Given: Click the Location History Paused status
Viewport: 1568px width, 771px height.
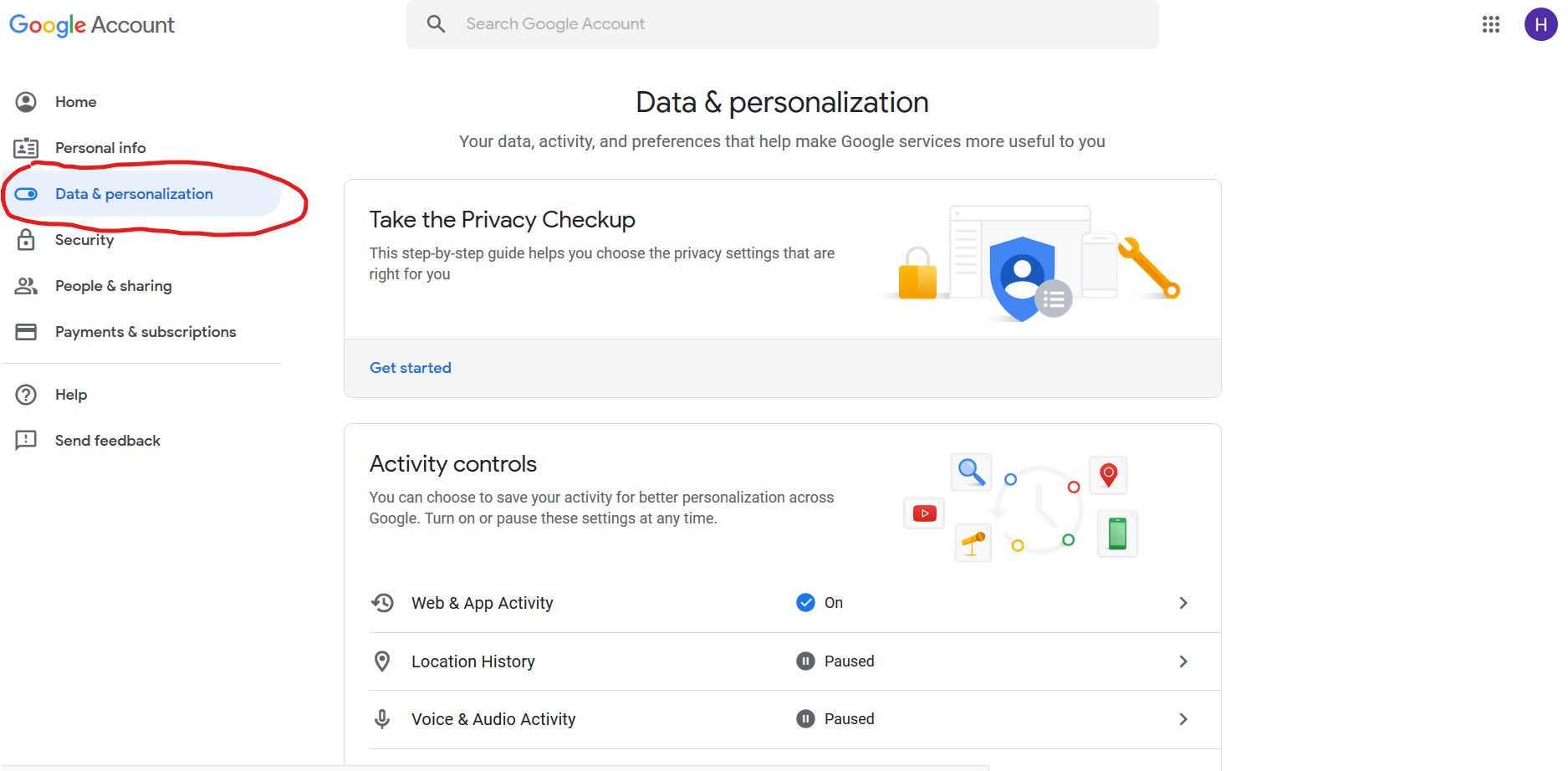Looking at the screenshot, I should (835, 661).
